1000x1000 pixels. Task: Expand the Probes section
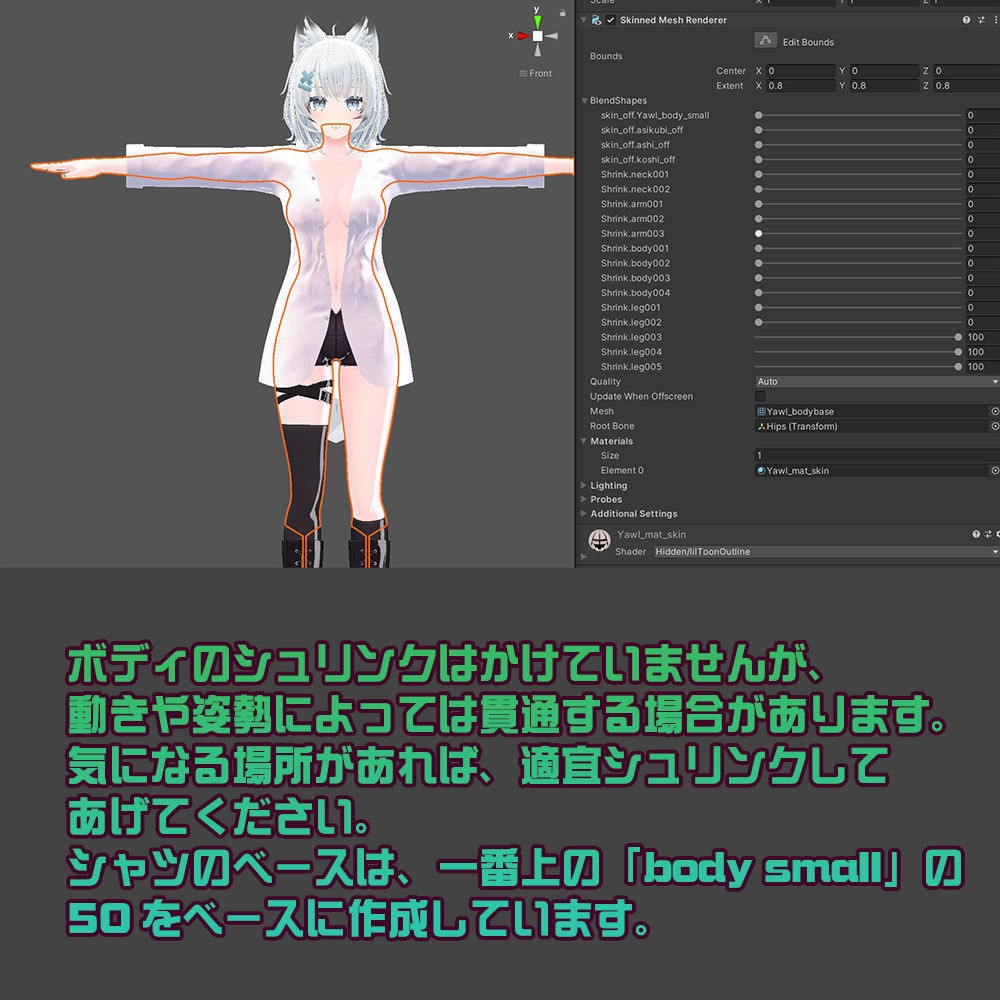point(584,499)
